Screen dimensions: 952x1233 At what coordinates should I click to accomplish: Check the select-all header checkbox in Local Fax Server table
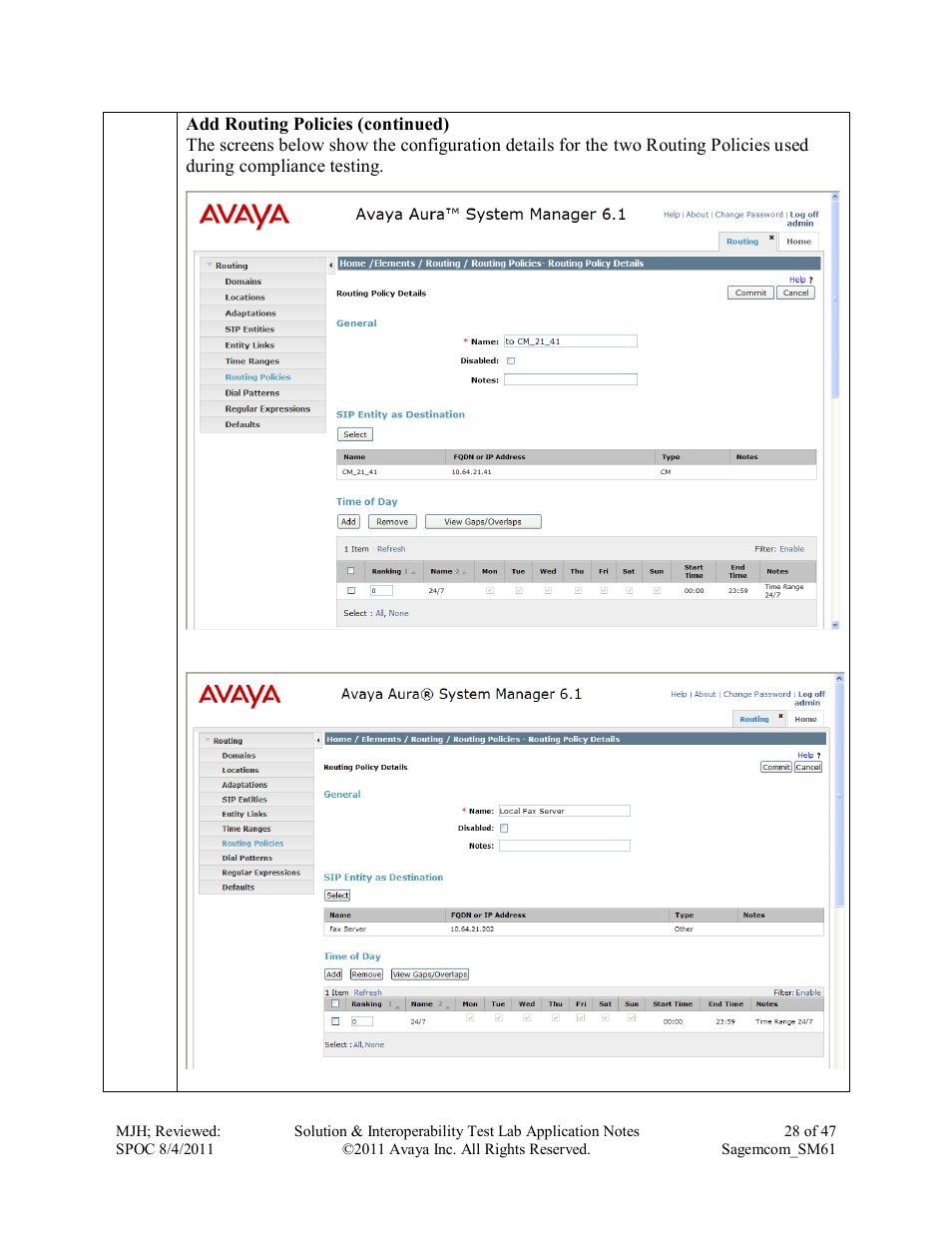(335, 1004)
